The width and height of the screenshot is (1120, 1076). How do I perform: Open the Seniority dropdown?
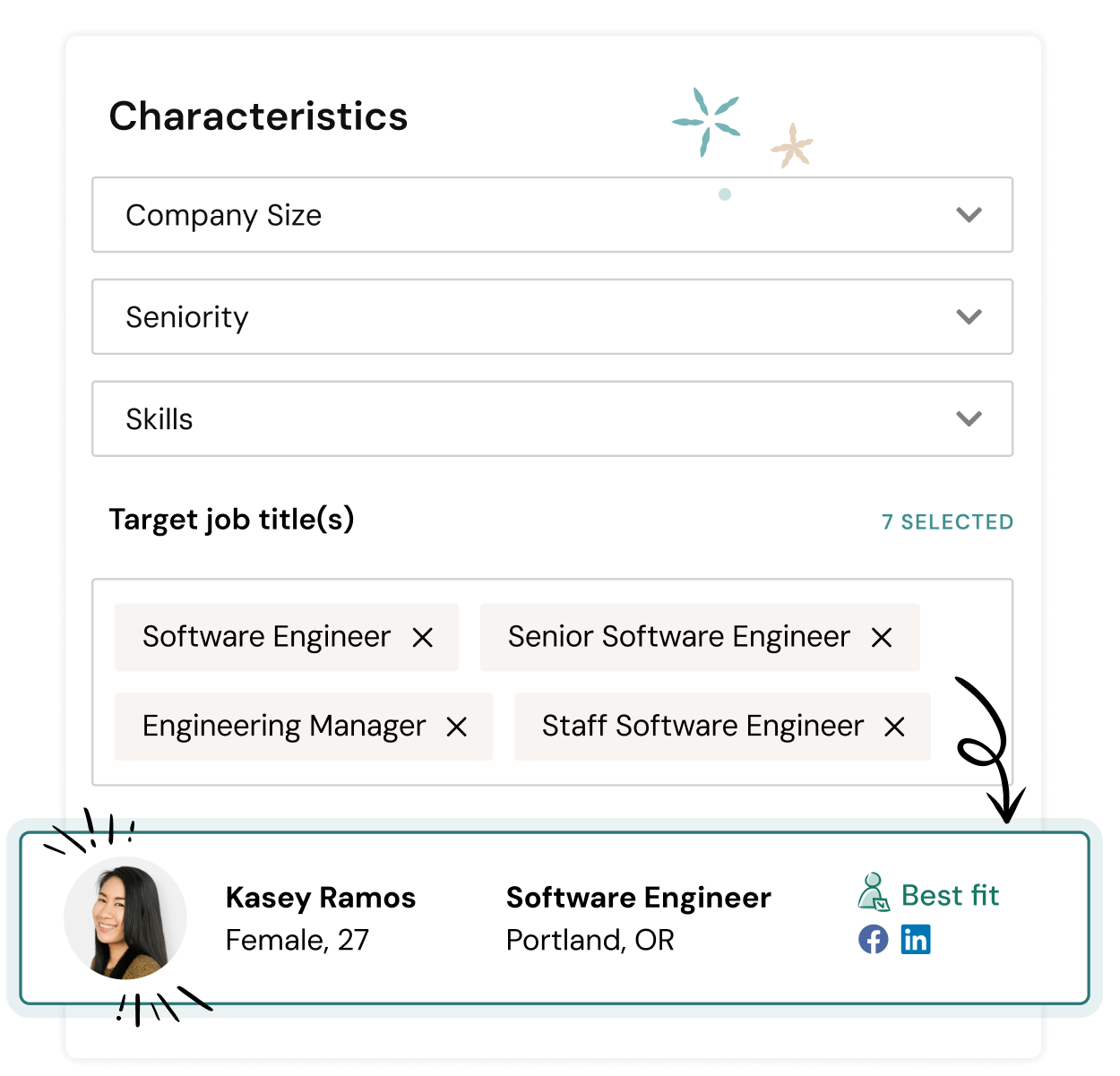coord(552,317)
